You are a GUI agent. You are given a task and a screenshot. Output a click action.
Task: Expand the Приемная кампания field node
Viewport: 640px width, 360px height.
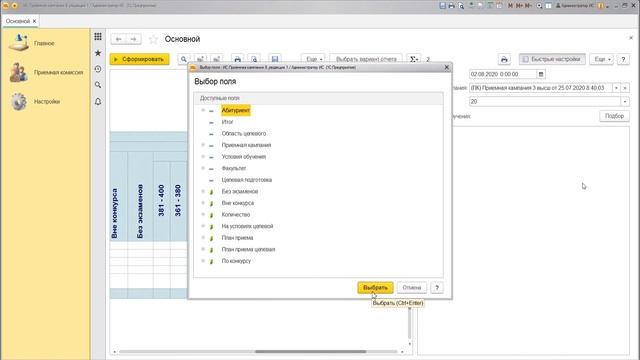coord(203,145)
